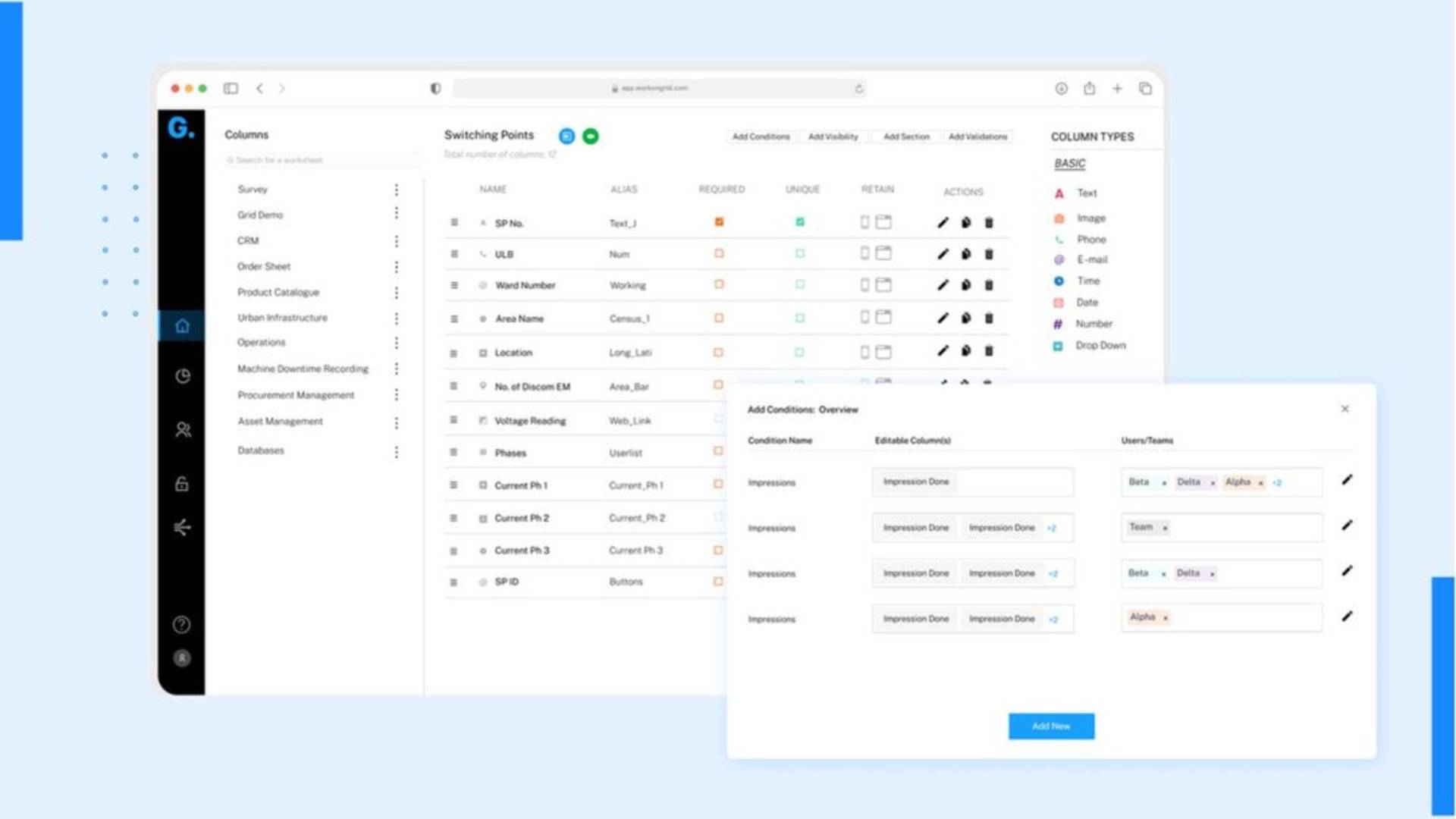Open the analytics pie chart sidebar icon
This screenshot has height=819, width=1456.
pos(182,376)
